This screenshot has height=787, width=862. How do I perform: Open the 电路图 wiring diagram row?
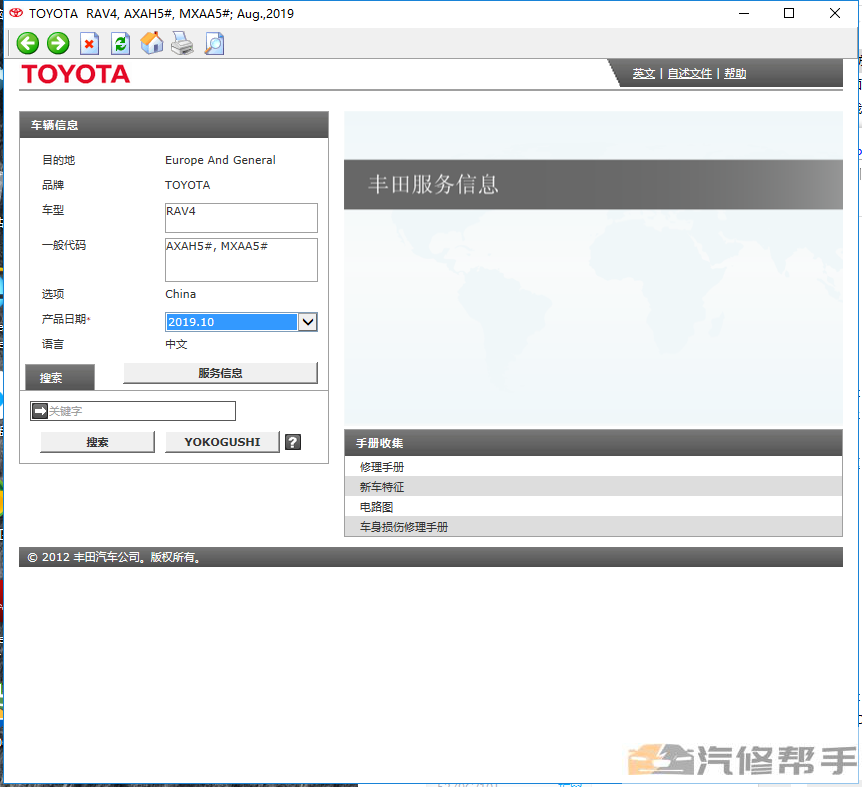[x=593, y=507]
